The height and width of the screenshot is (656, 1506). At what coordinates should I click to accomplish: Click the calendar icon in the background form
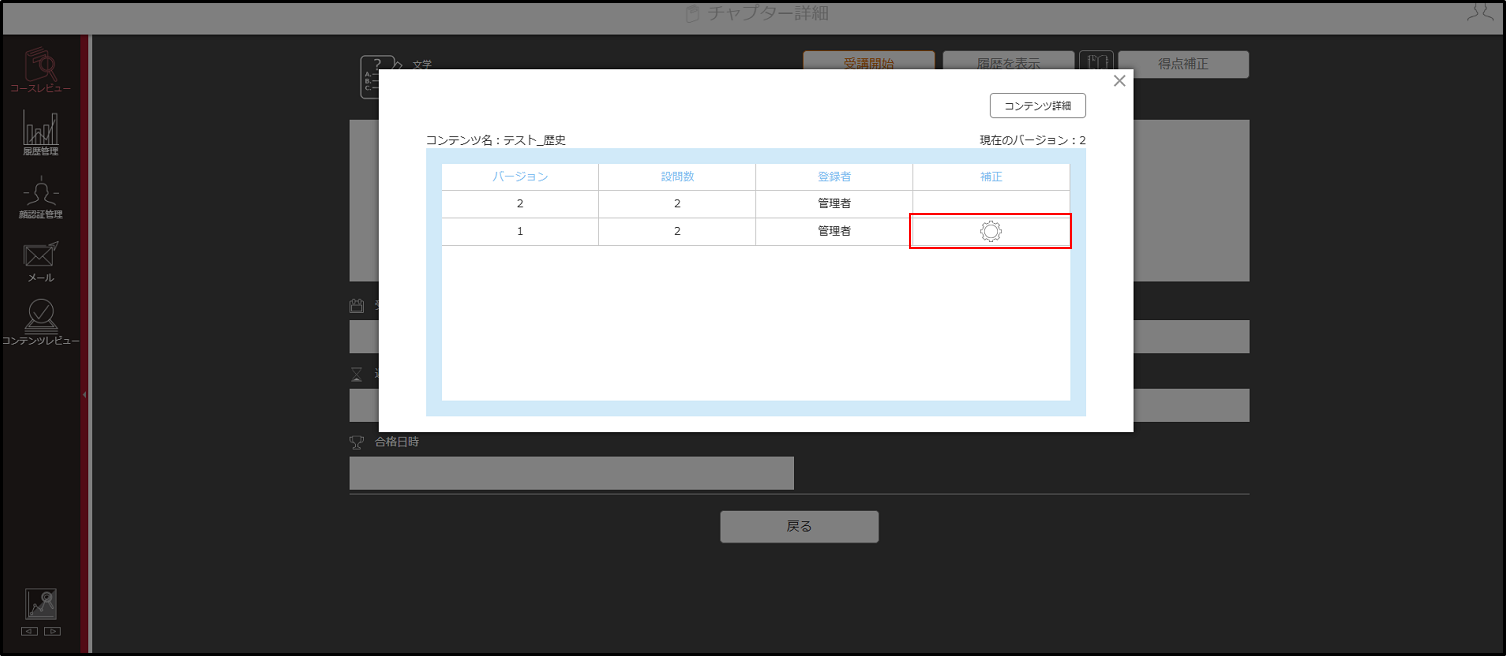pos(356,306)
